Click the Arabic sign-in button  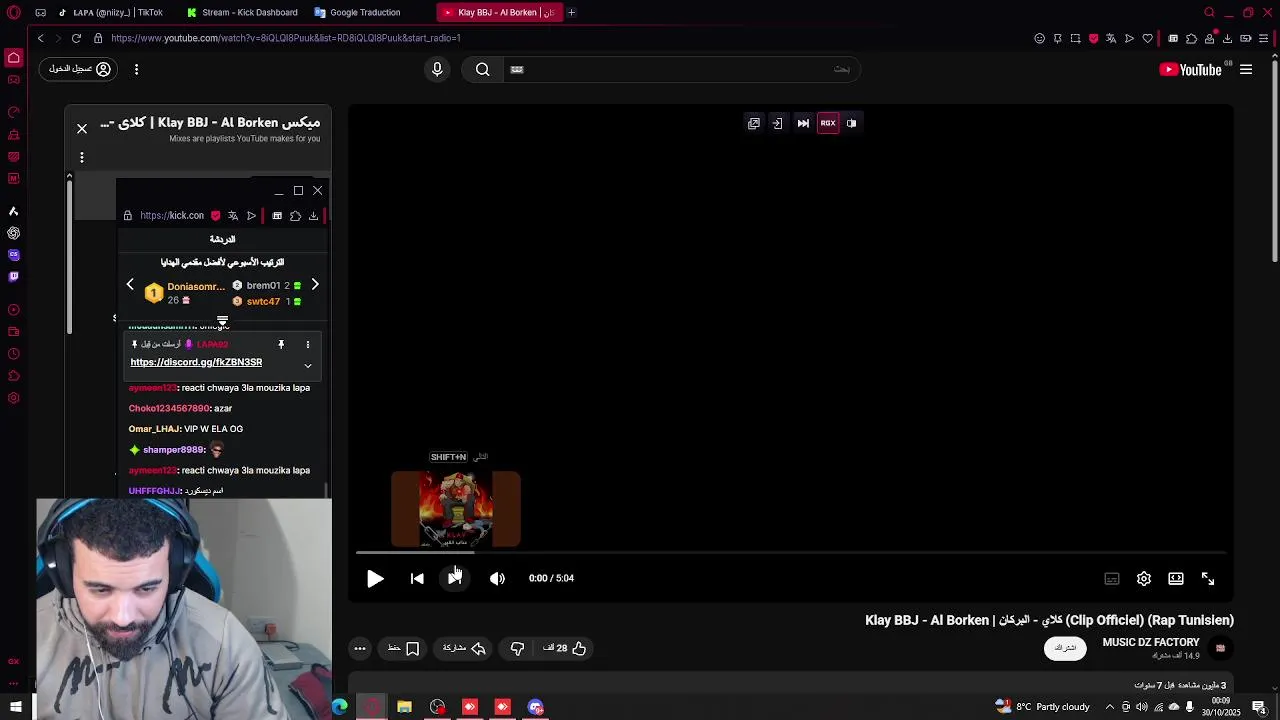point(80,69)
